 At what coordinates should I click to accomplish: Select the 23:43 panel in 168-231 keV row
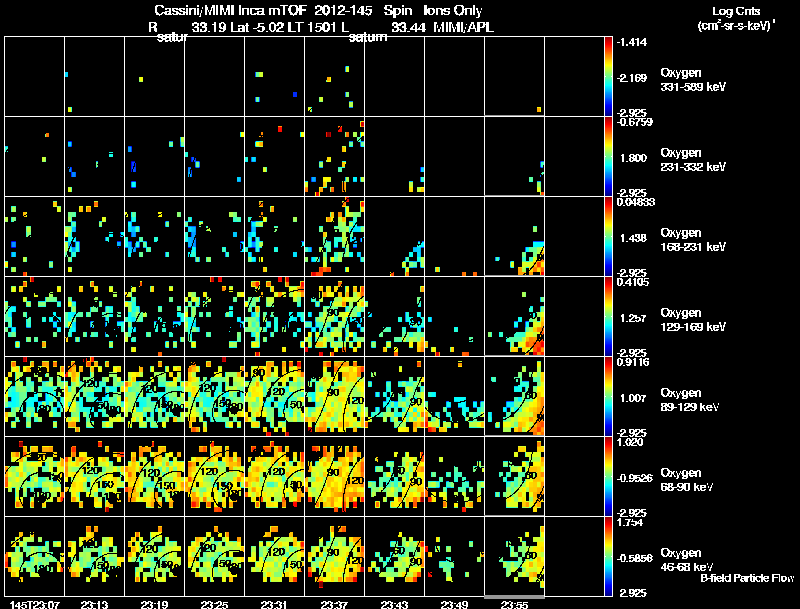tap(395, 236)
